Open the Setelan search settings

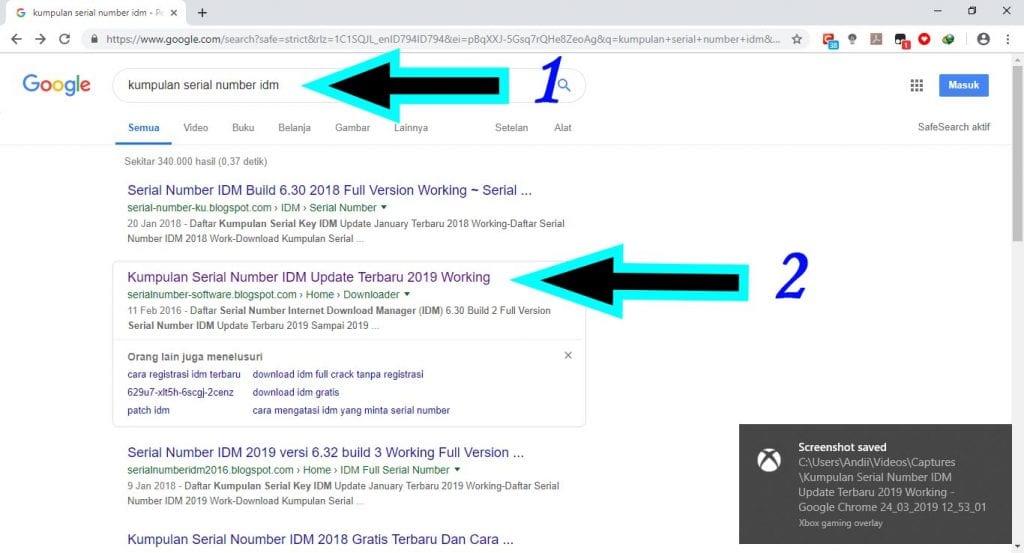pos(511,127)
